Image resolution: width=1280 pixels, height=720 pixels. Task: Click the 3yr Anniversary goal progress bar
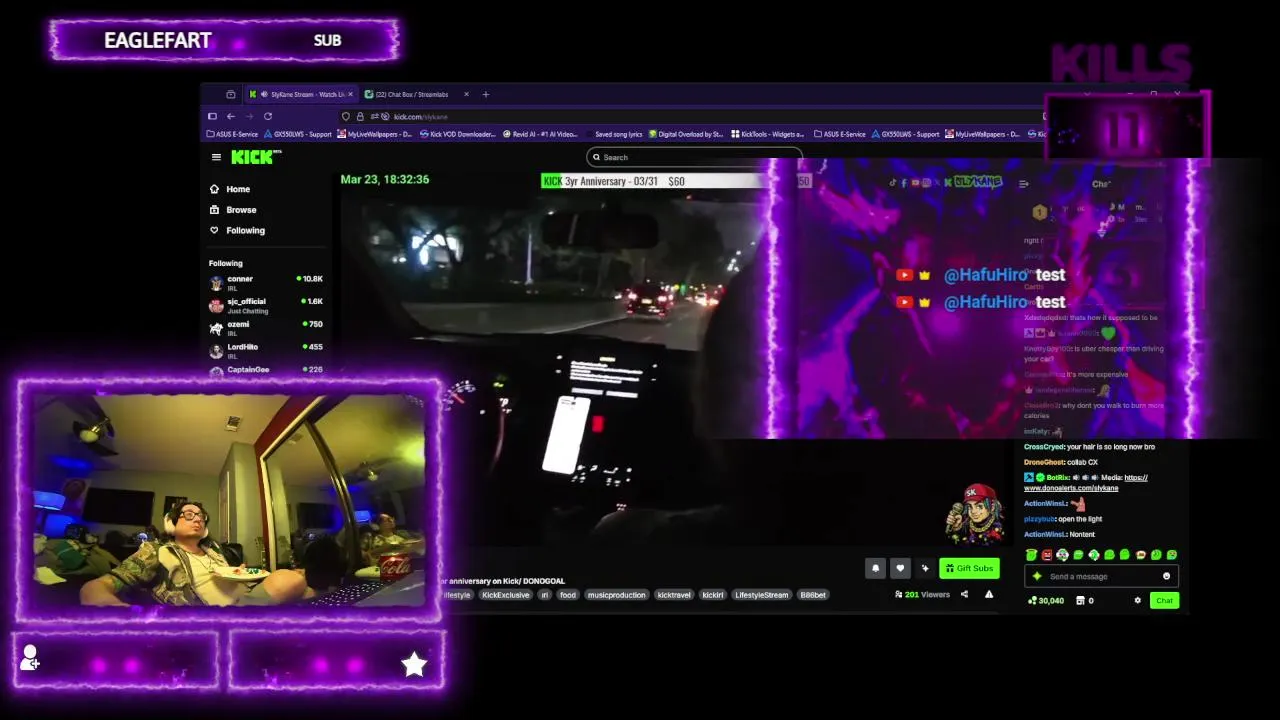click(675, 181)
